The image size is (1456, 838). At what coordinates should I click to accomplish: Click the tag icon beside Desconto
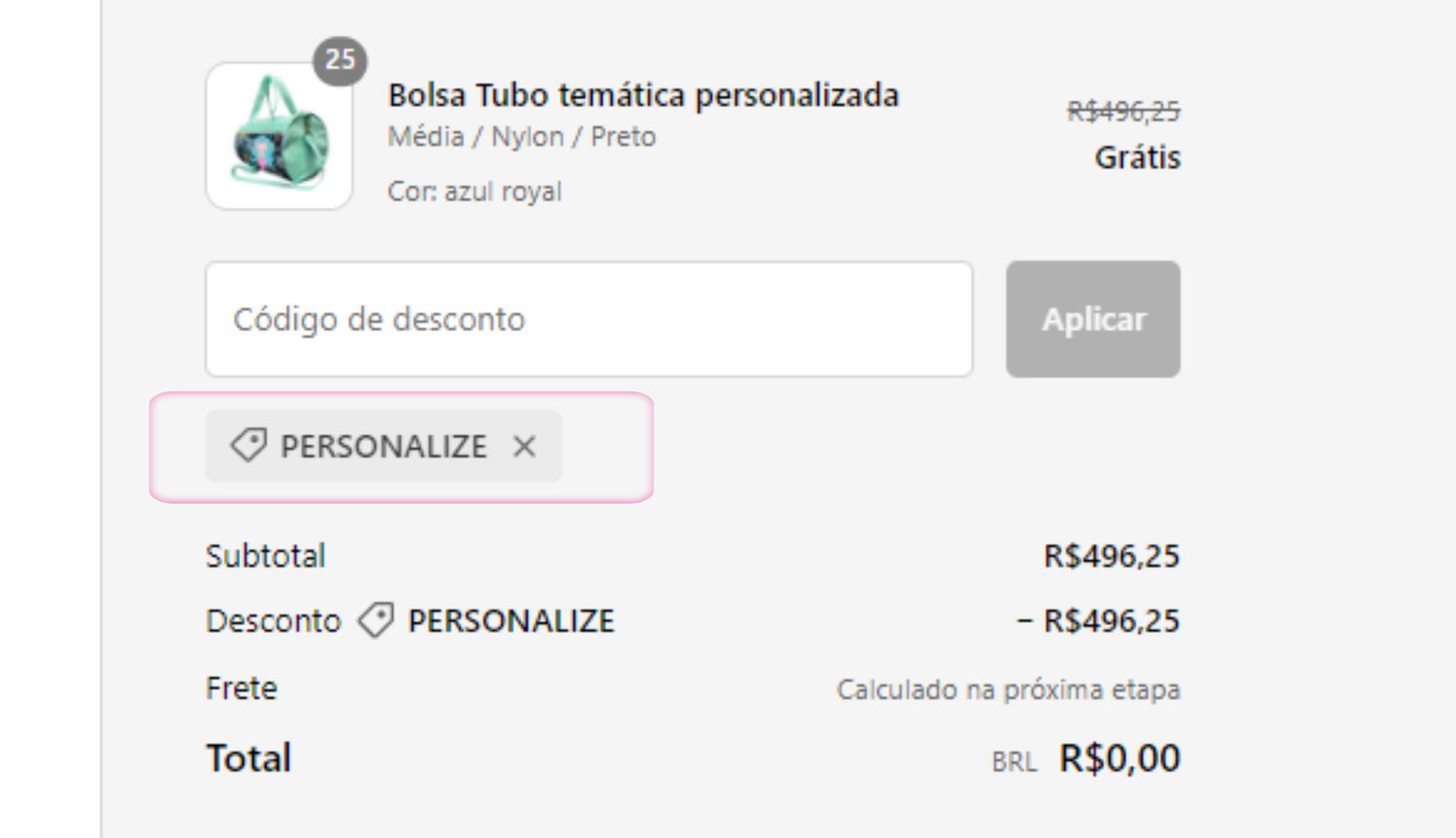[376, 620]
